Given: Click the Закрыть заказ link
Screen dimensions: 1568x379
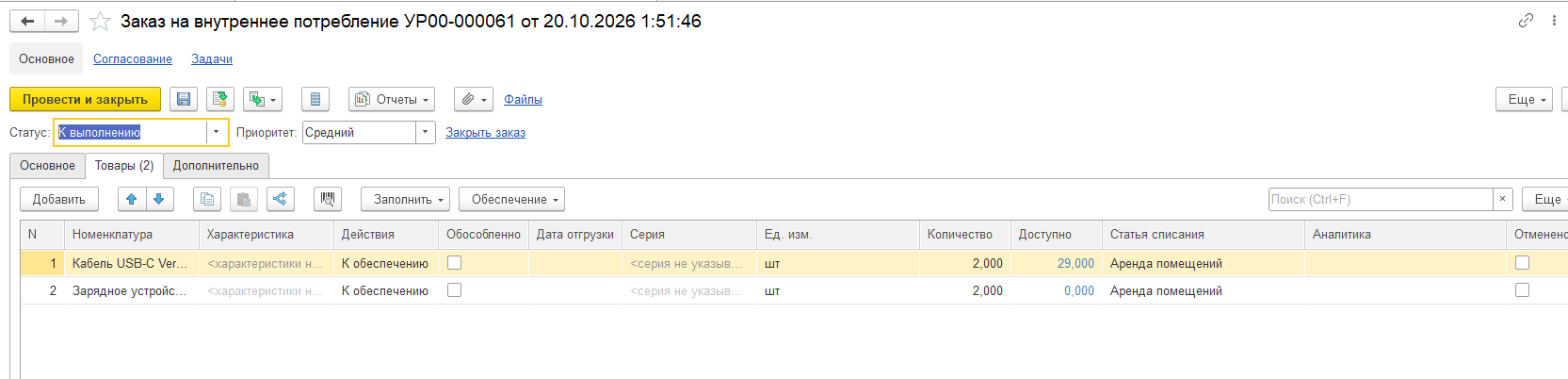Looking at the screenshot, I should coord(485,132).
